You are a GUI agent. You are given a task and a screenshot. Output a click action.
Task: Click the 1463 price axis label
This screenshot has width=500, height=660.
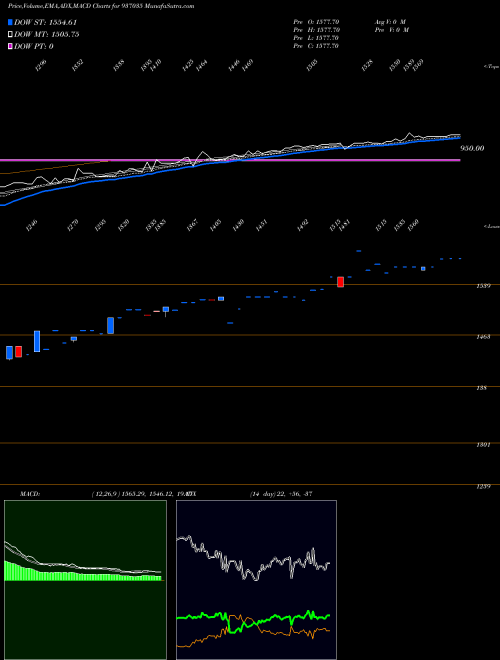(482, 337)
